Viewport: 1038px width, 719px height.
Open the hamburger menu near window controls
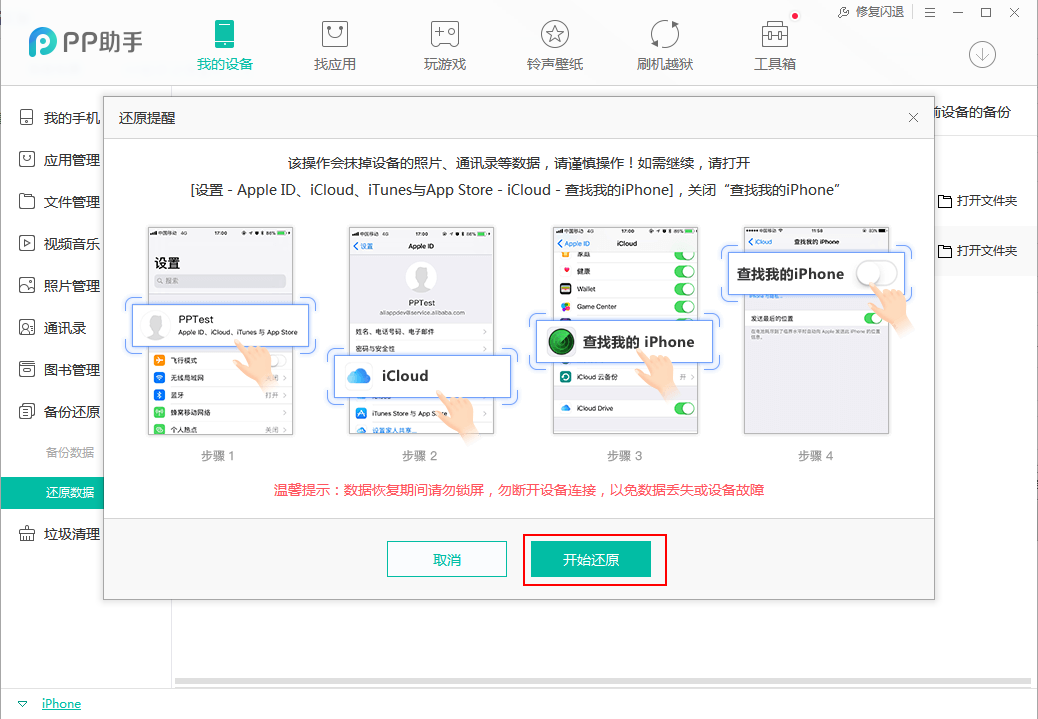930,12
